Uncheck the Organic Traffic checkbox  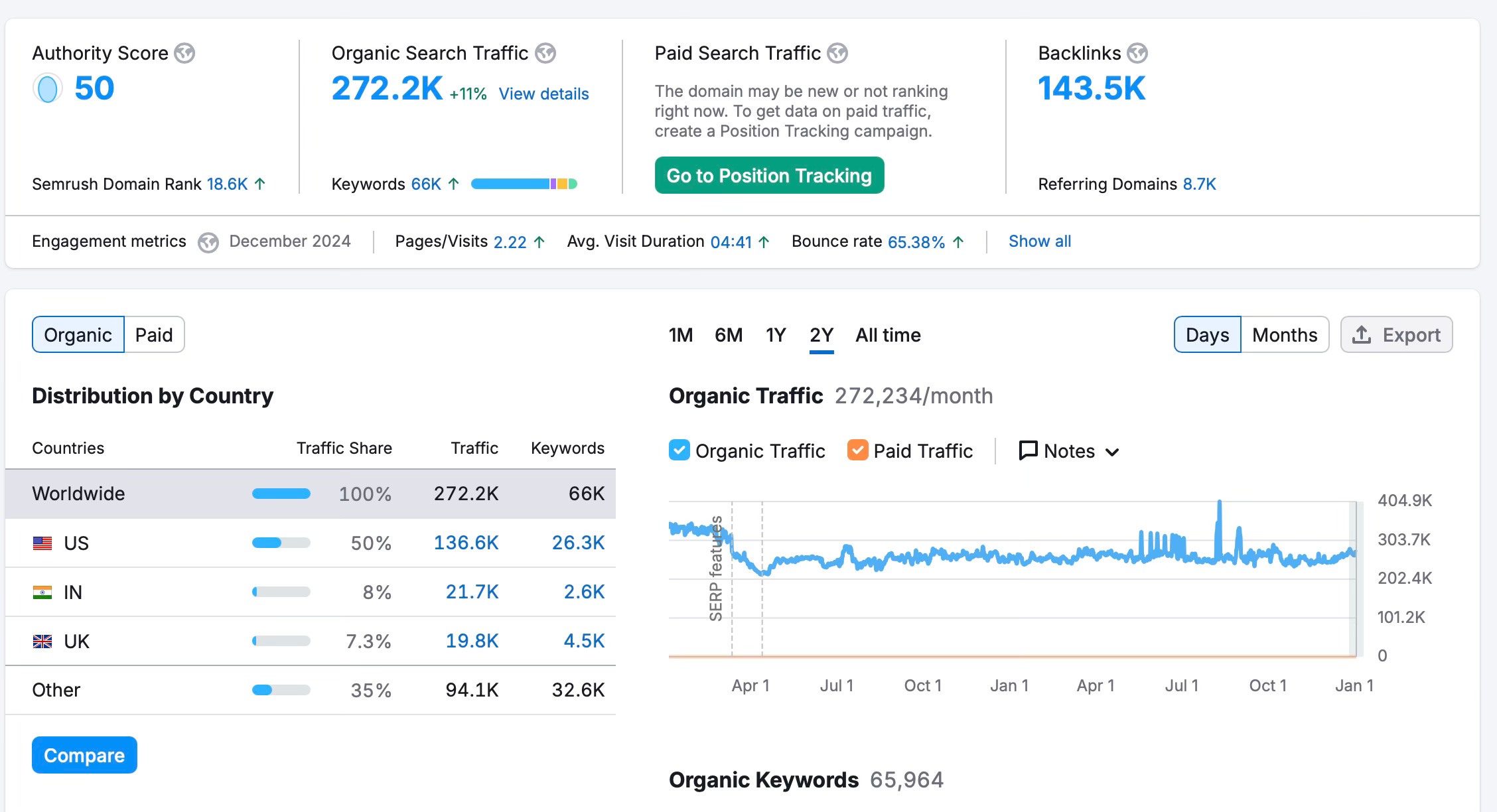(679, 450)
